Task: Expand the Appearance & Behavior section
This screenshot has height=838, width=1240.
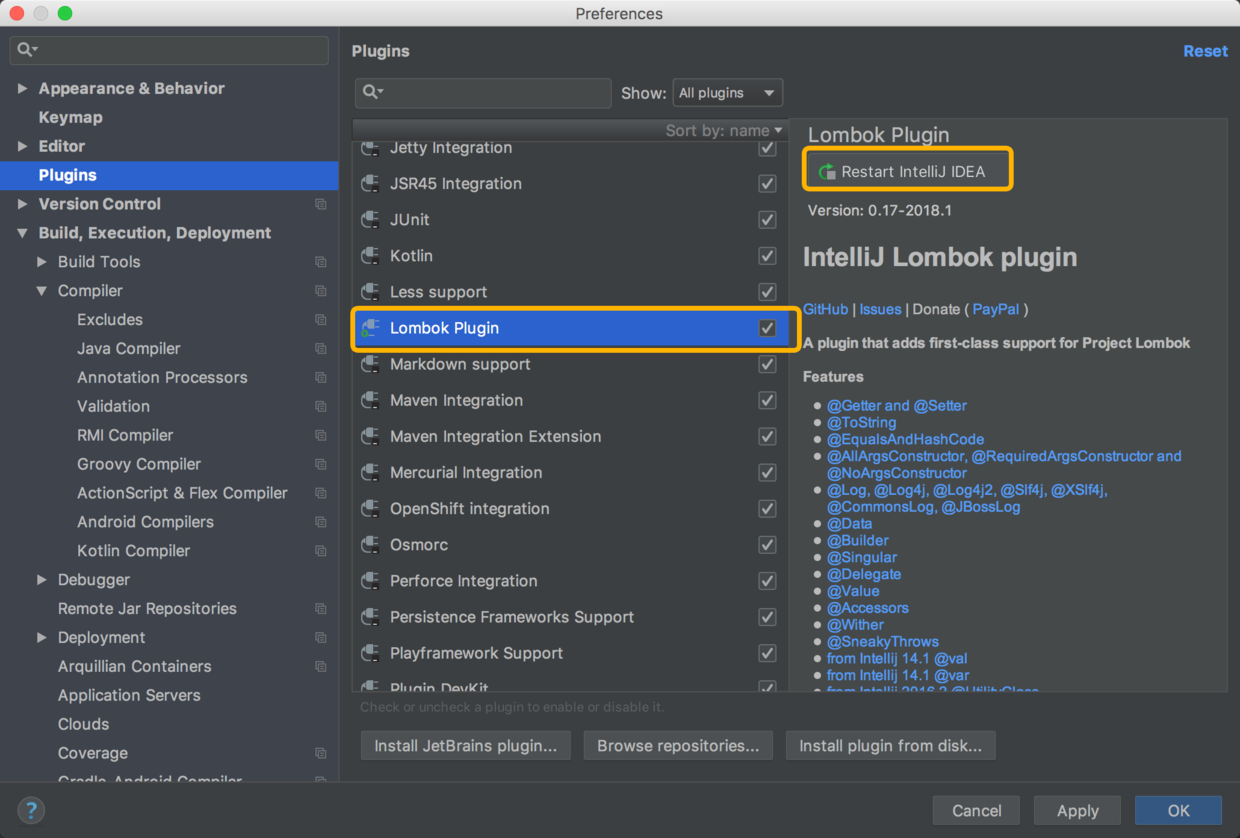Action: (x=22, y=88)
